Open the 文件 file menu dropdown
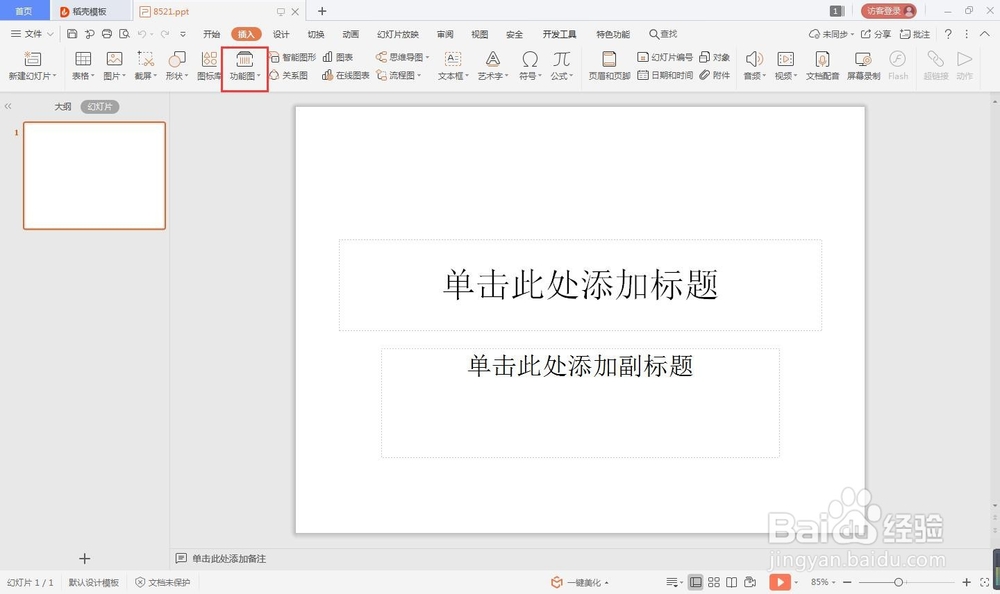Viewport: 1000px width, 594px height. click(33, 34)
